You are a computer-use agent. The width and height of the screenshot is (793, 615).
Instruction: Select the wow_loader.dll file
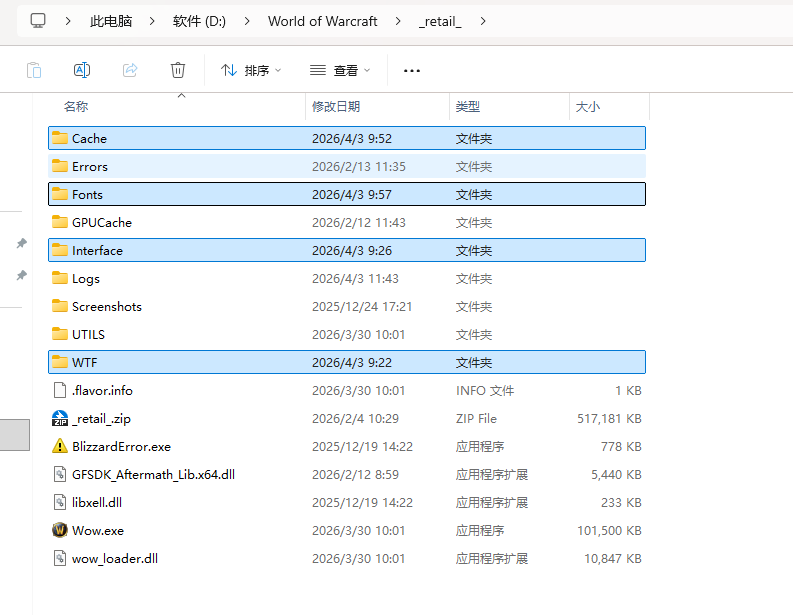(x=114, y=558)
